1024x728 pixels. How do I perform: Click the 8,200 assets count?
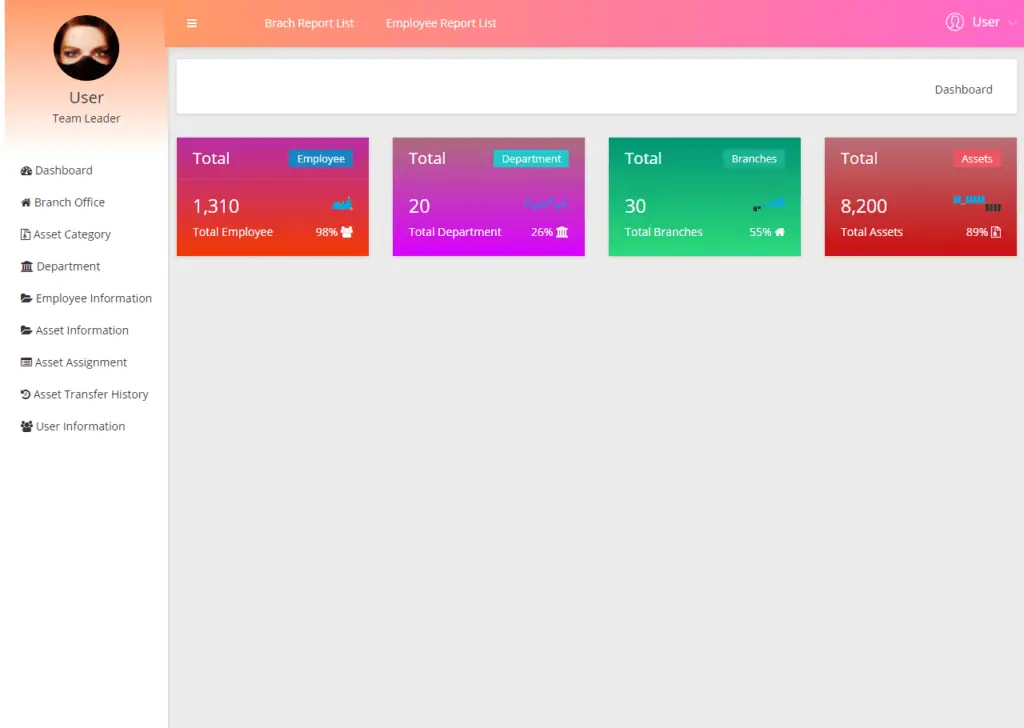[x=863, y=206]
